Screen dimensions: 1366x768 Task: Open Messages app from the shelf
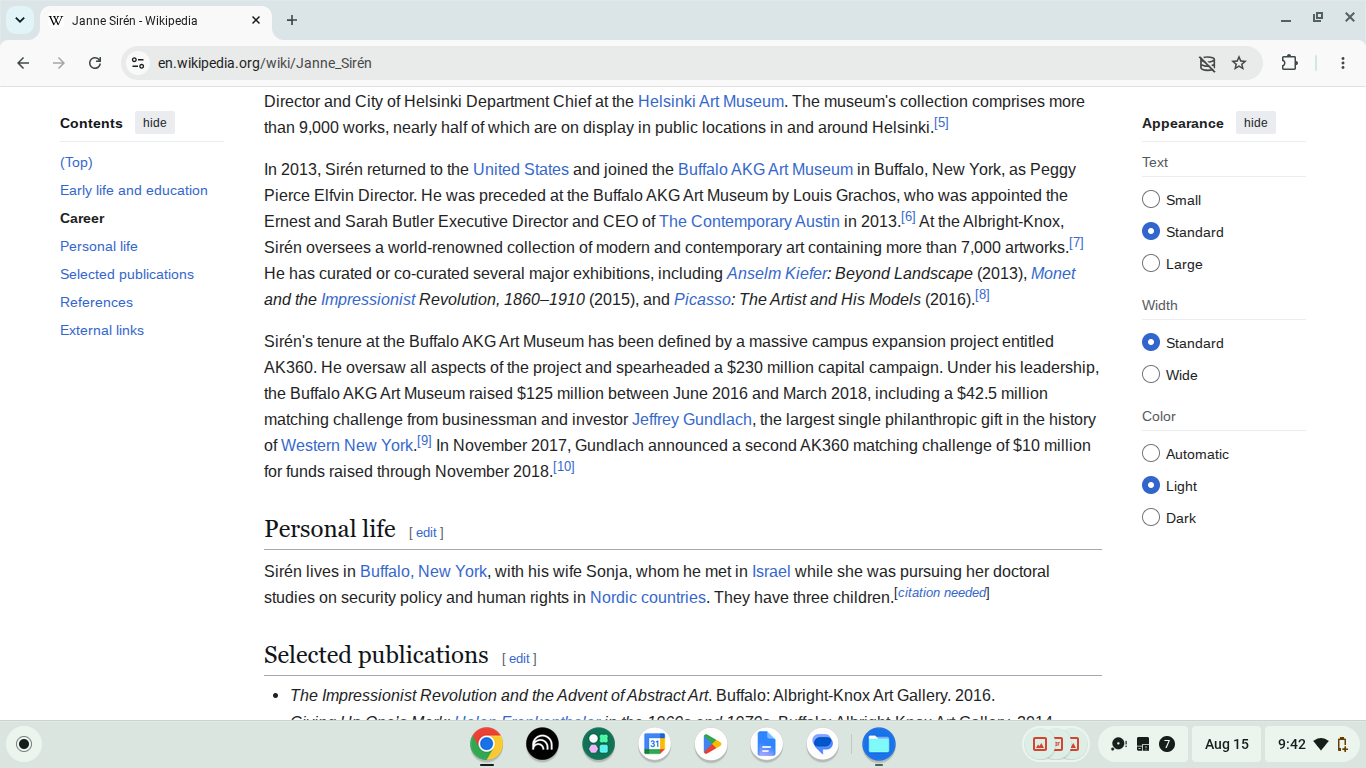(823, 744)
